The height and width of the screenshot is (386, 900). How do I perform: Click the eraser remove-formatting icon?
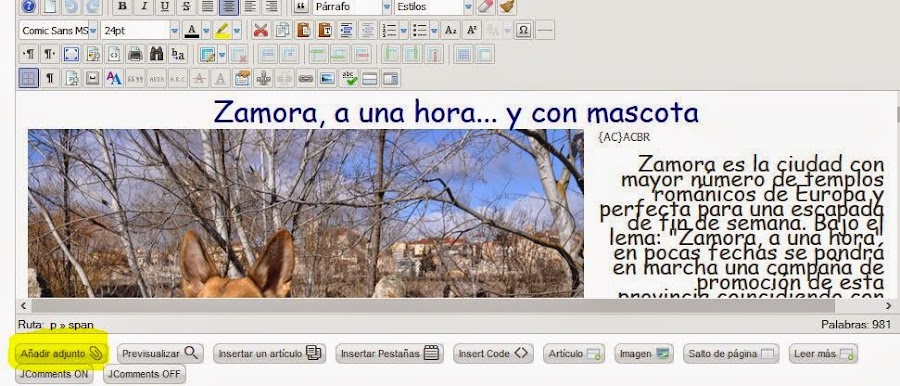coord(486,6)
